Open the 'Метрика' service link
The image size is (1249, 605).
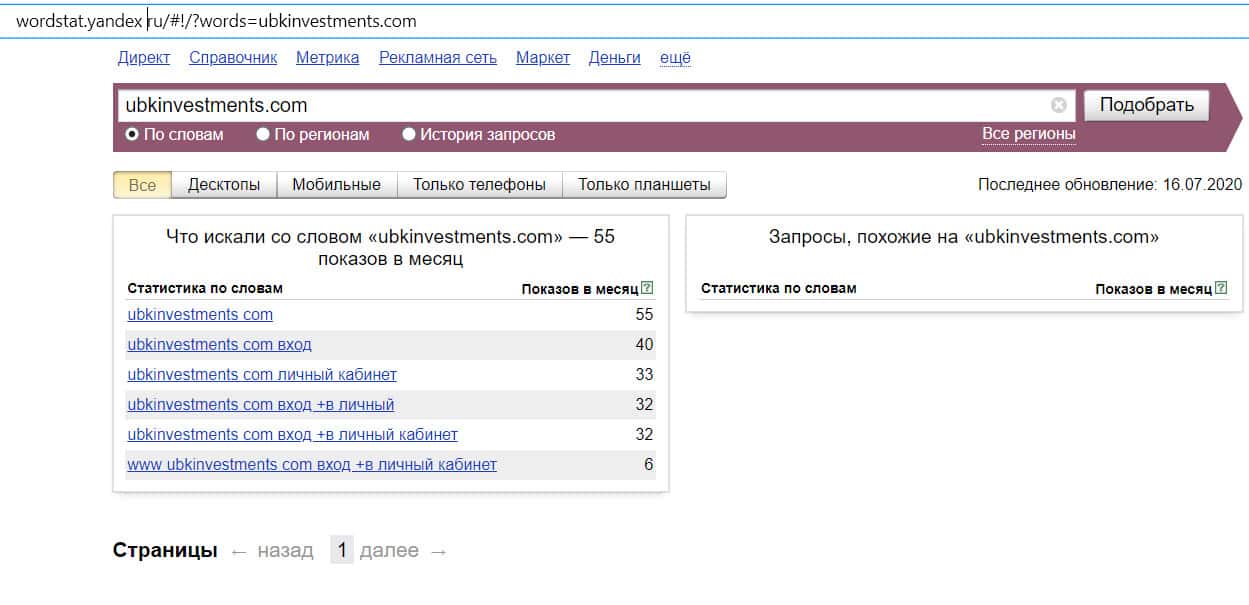pyautogui.click(x=327, y=57)
